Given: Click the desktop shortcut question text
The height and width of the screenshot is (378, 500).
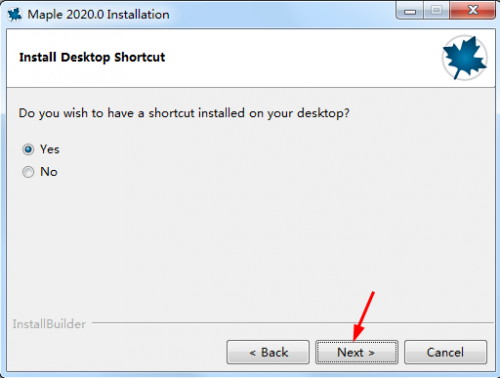Looking at the screenshot, I should pyautogui.click(x=184, y=113).
